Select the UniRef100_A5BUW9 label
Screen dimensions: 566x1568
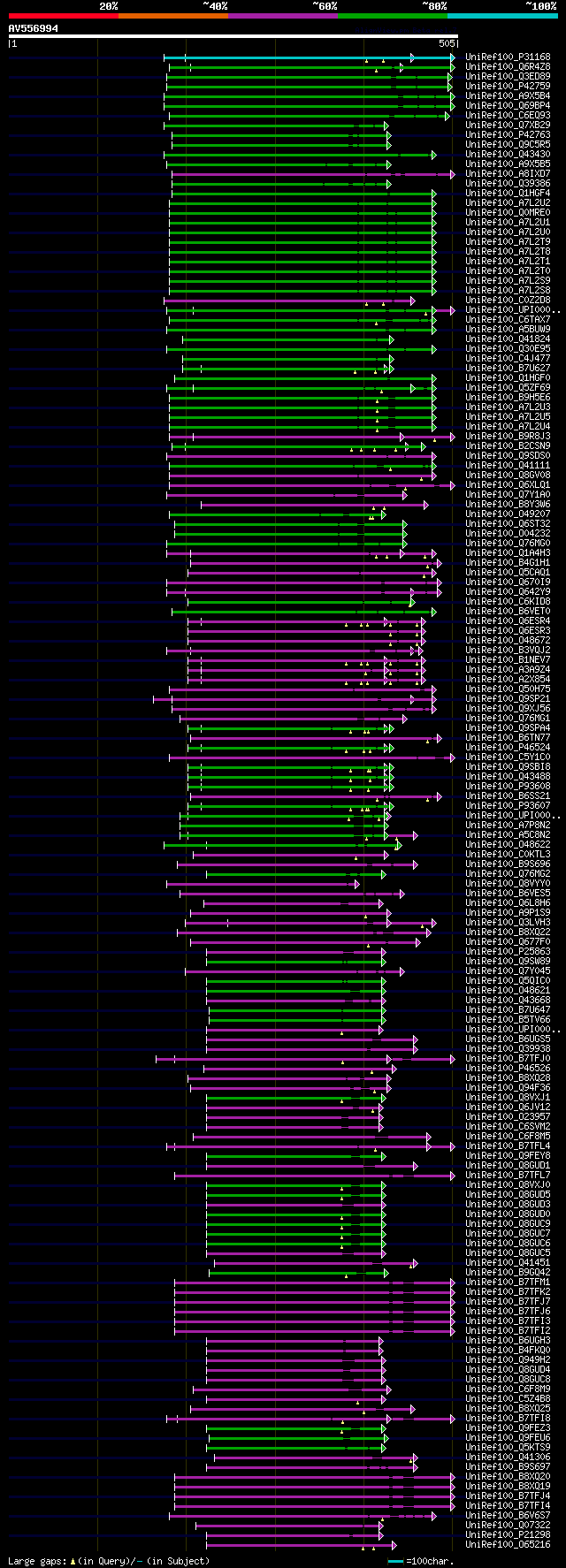508,330
